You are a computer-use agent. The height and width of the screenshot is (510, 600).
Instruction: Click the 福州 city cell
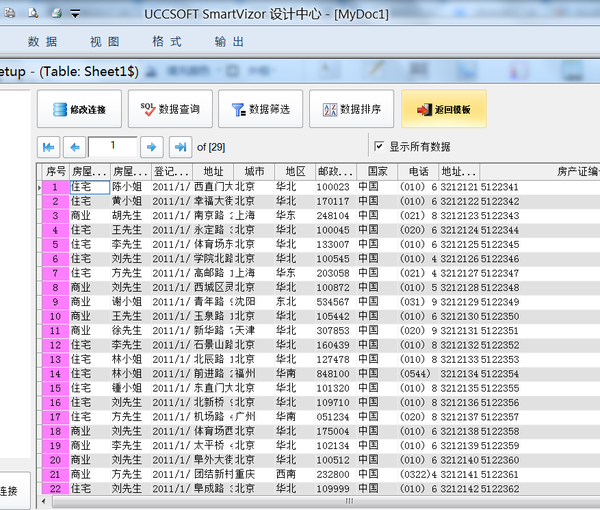pos(254,374)
